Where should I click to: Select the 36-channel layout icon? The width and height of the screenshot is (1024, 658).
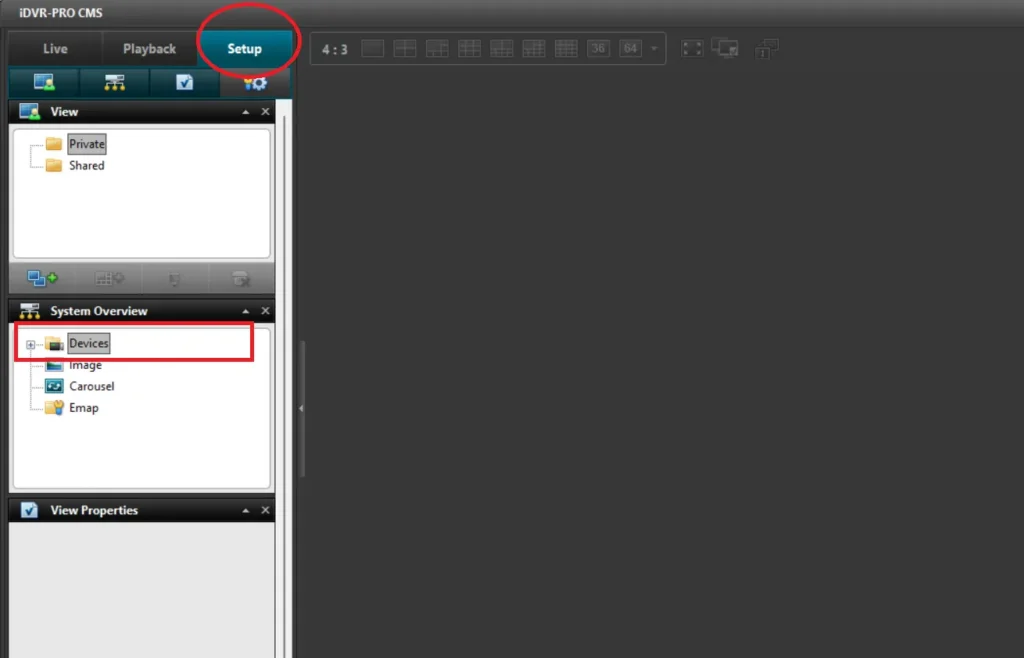pyautogui.click(x=598, y=48)
